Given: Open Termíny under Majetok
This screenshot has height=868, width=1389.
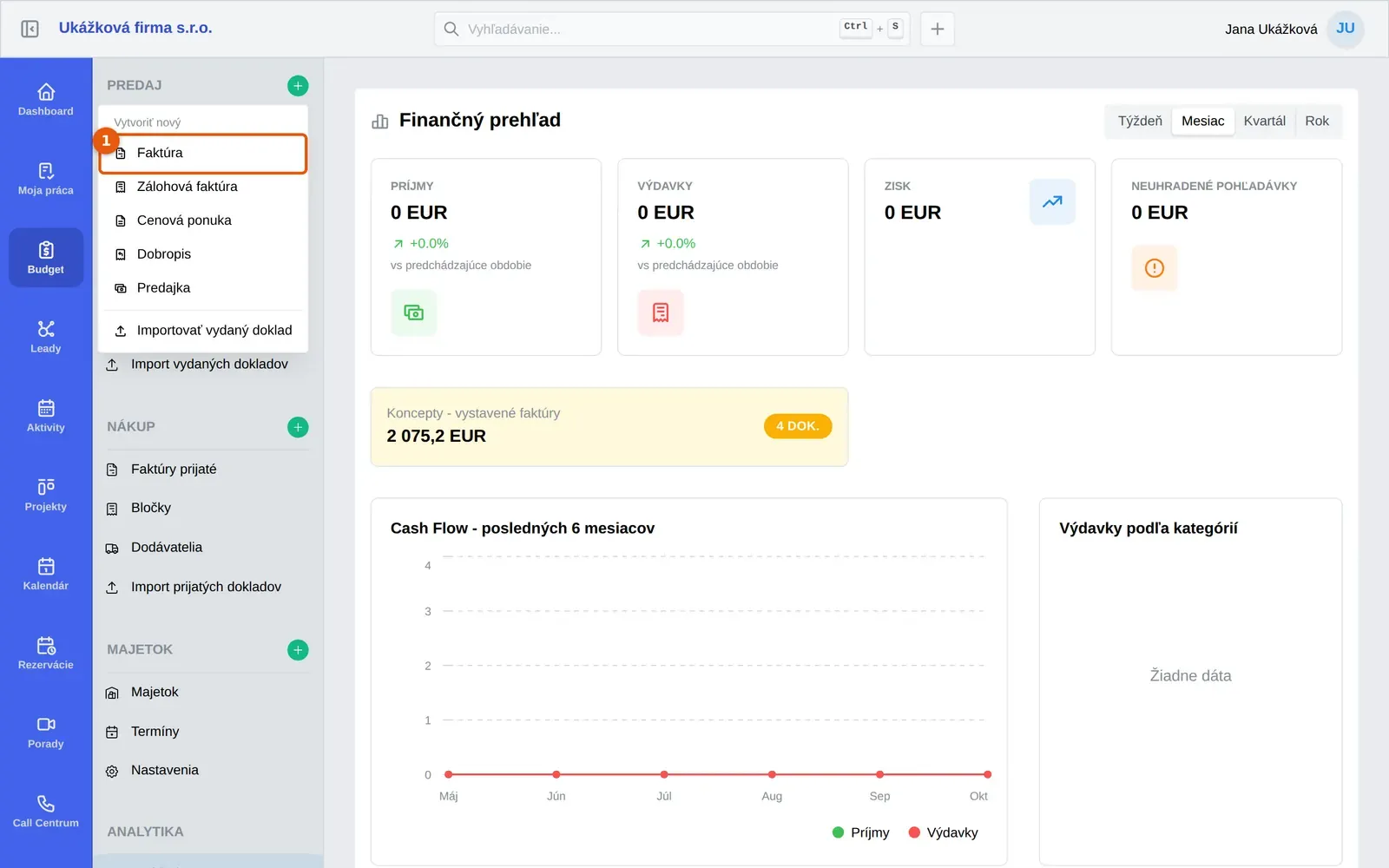Looking at the screenshot, I should [208, 732].
